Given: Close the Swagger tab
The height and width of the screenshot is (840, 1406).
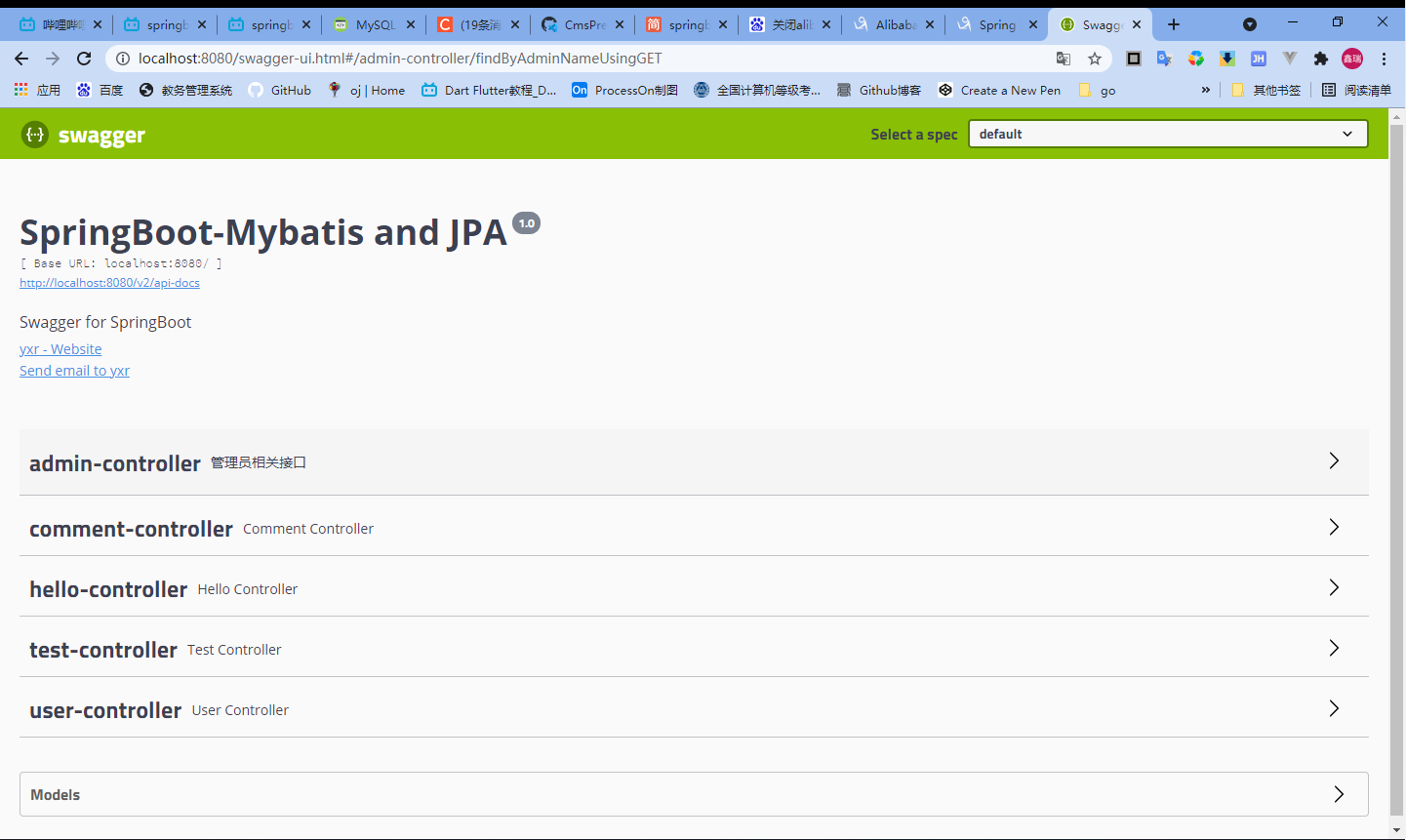Looking at the screenshot, I should tap(1137, 24).
